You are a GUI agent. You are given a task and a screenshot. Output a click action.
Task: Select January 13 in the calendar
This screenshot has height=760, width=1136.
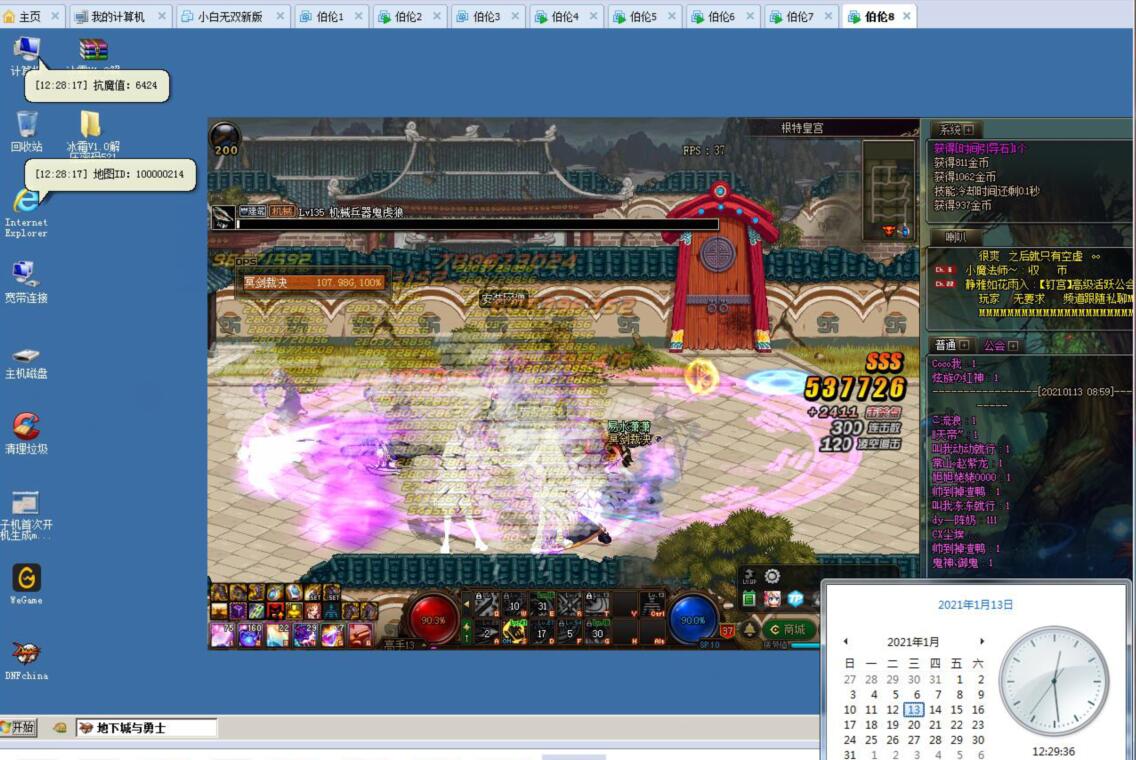(x=914, y=709)
